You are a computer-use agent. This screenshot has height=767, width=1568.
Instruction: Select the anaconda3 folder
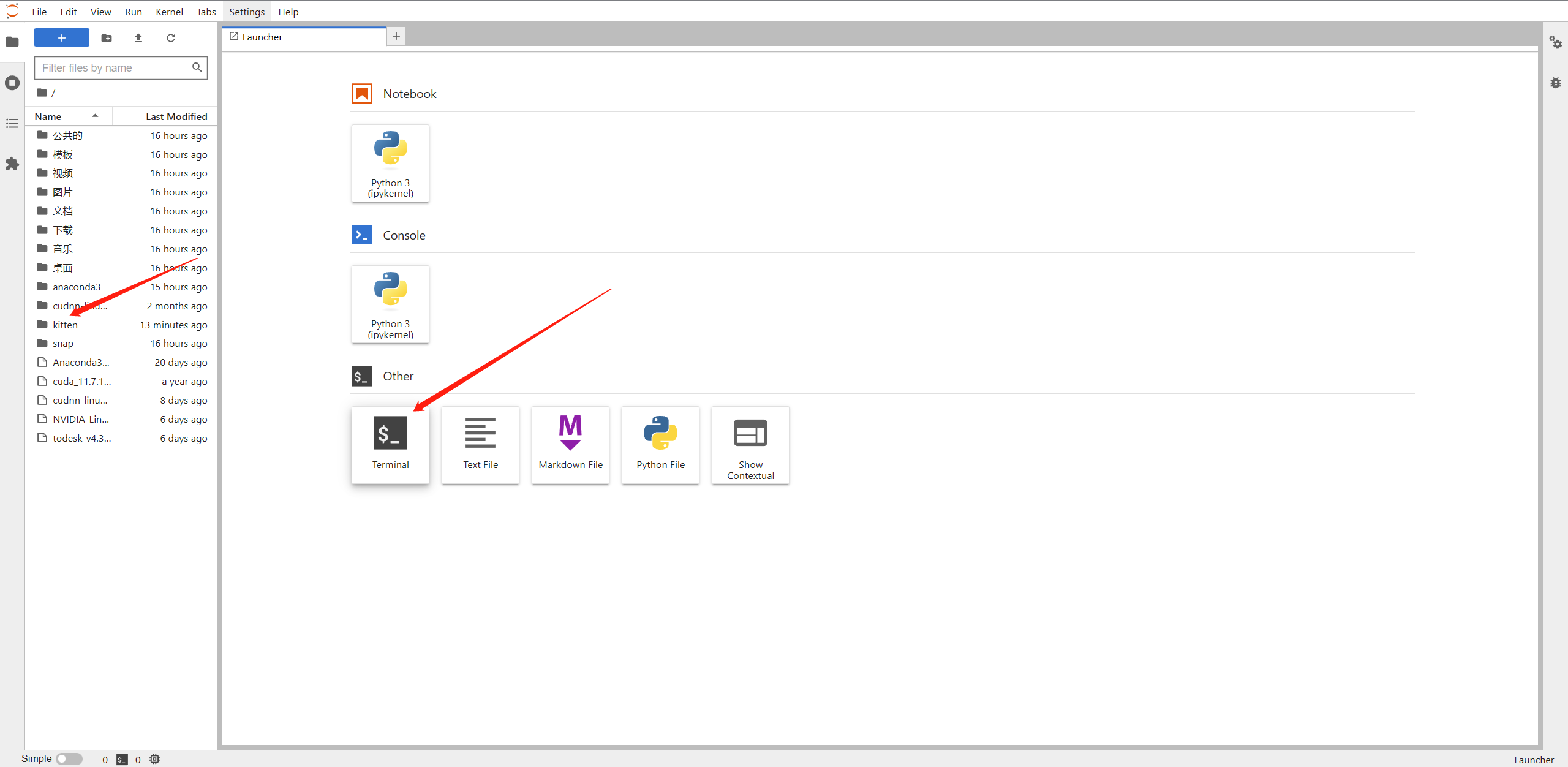[121, 287]
